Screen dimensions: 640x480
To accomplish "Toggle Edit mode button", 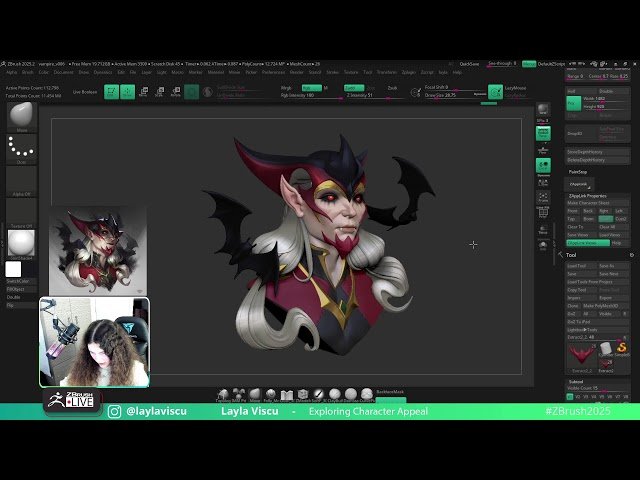I will [111, 91].
